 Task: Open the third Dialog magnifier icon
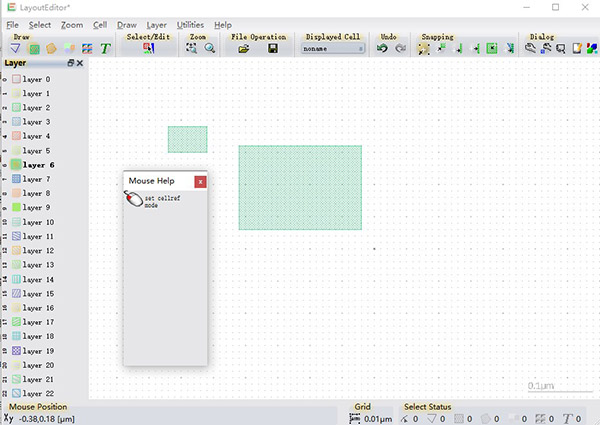(561, 49)
